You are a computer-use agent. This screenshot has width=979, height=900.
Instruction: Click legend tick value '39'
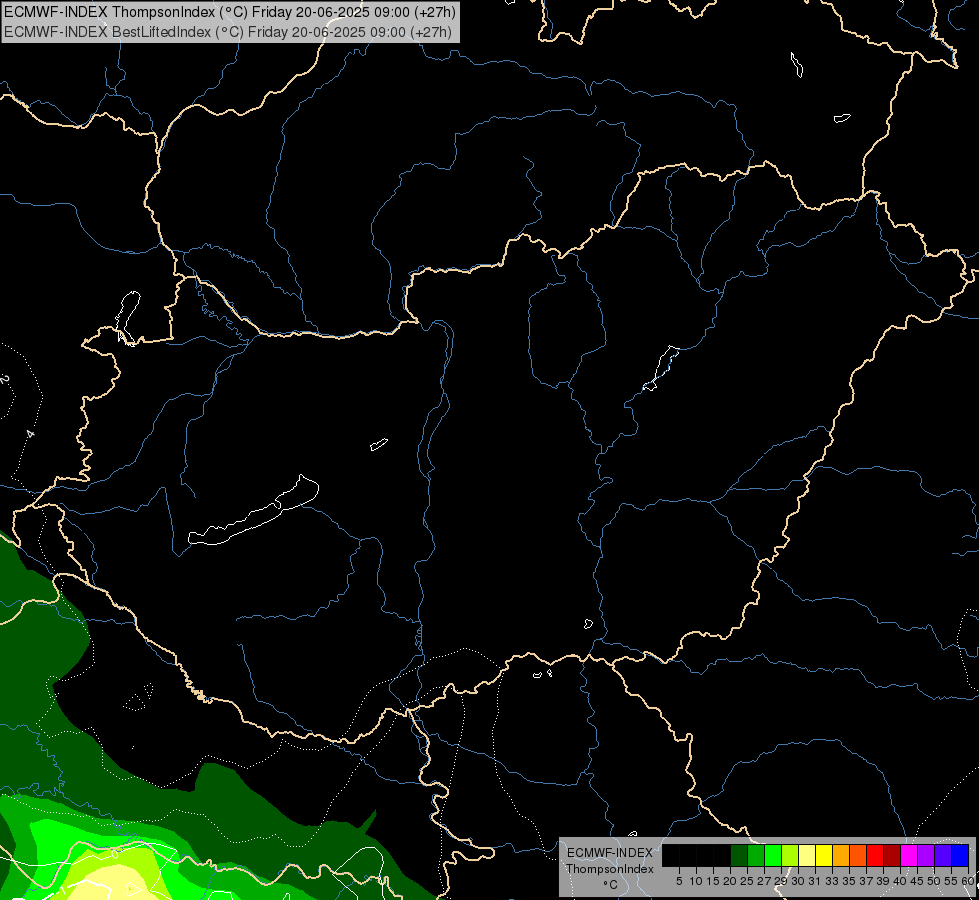[x=883, y=881]
